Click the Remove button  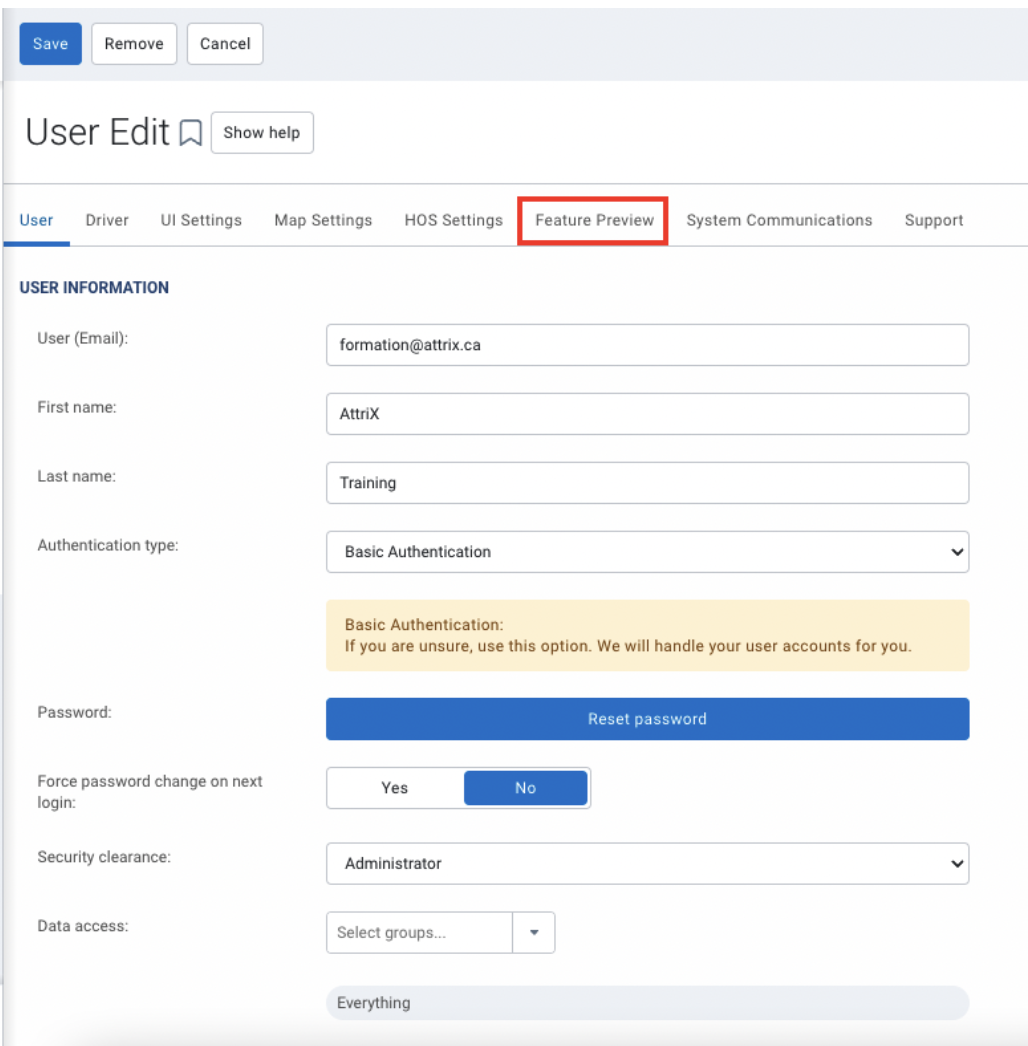point(134,44)
